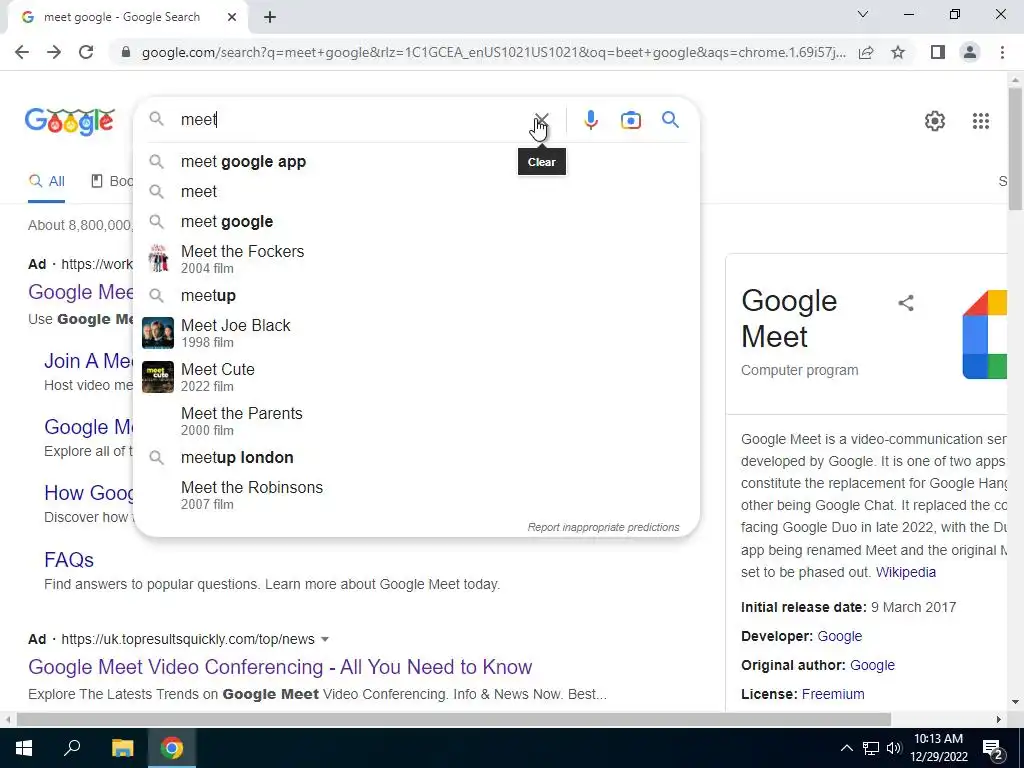Screen dimensions: 1024x768
Task: Click the 'Meet Joe Black' poster thumbnail
Action: (x=158, y=333)
